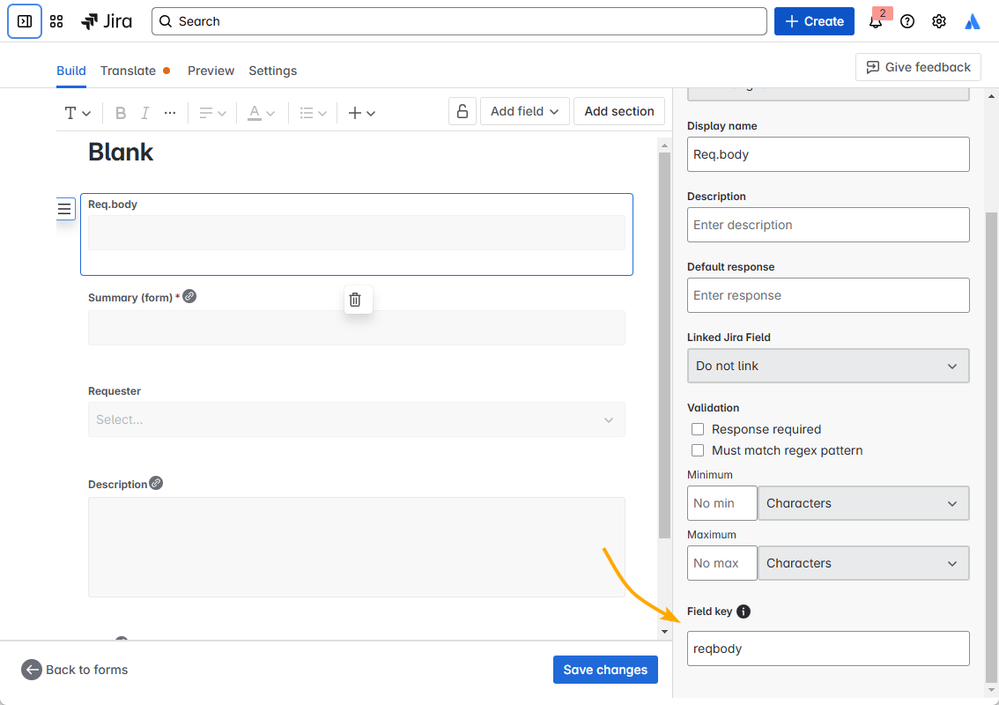Viewport: 999px width, 705px height.
Task: Click the Field key info icon
Action: click(x=743, y=611)
